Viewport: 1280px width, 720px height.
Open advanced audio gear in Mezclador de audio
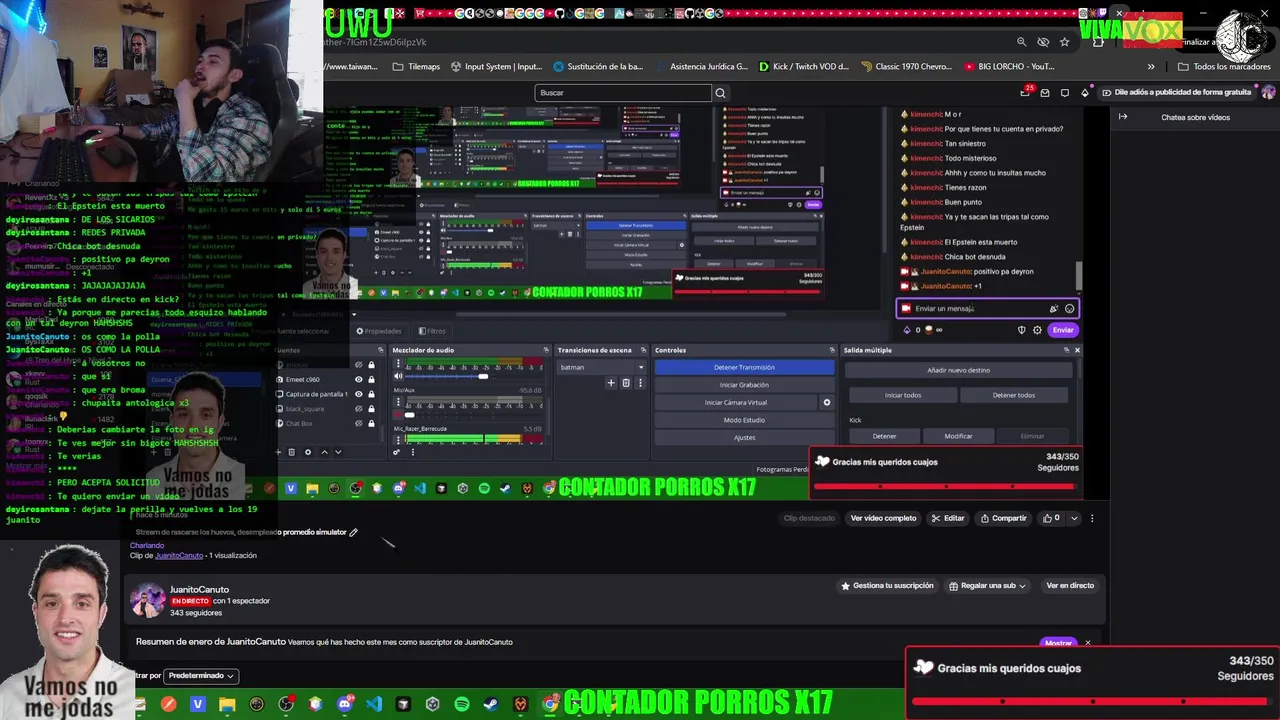pos(396,452)
